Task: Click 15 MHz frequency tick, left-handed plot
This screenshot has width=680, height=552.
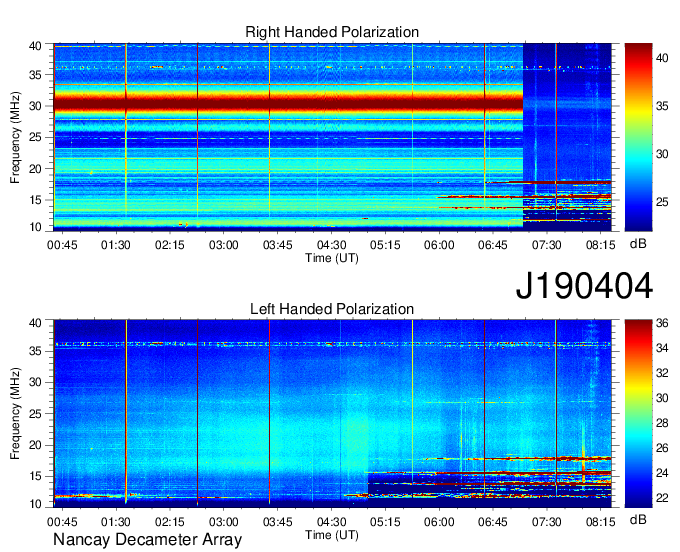Action: pos(36,477)
